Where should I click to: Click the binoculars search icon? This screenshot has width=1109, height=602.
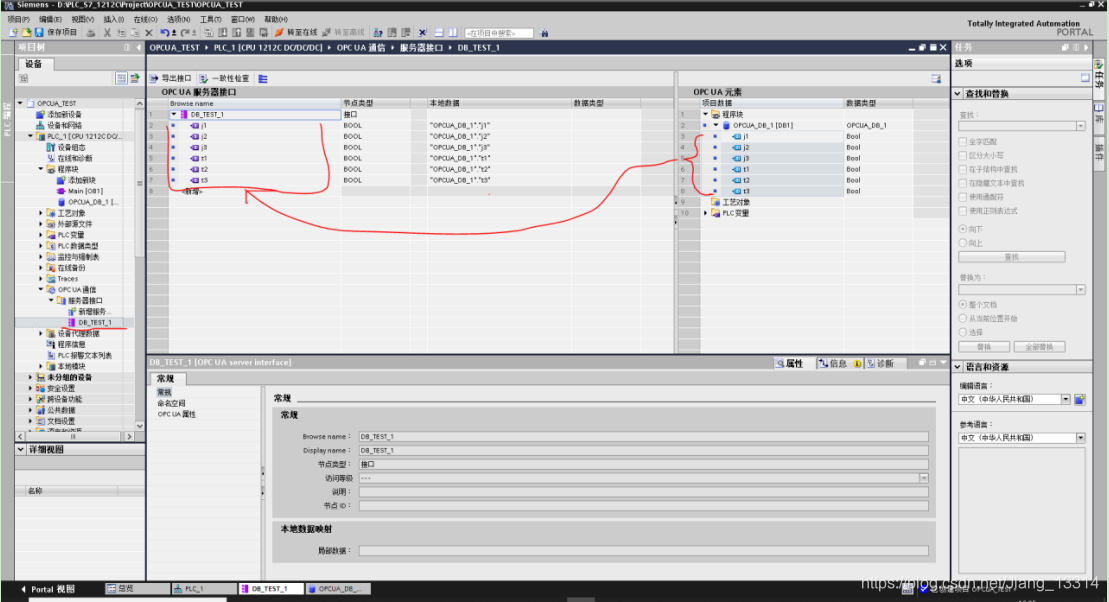(543, 33)
